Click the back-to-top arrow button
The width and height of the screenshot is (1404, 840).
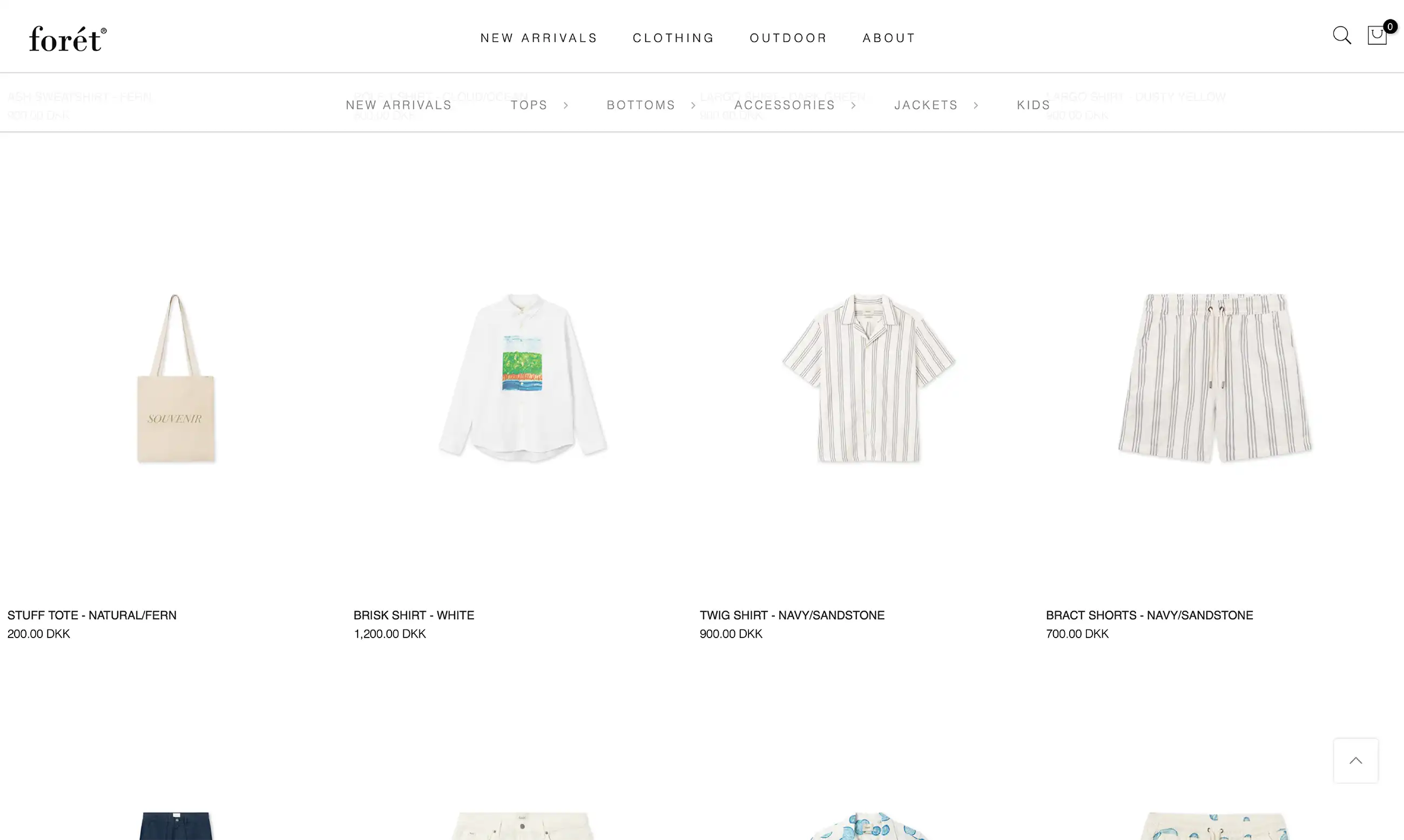point(1355,760)
